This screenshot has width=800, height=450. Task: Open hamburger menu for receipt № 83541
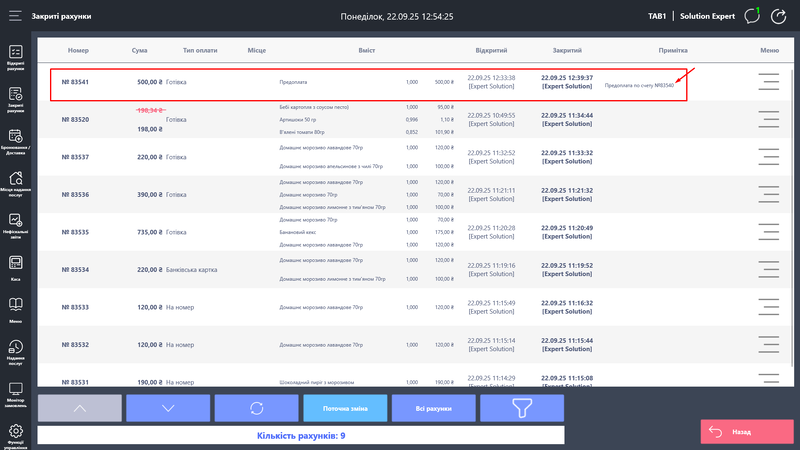tap(768, 82)
